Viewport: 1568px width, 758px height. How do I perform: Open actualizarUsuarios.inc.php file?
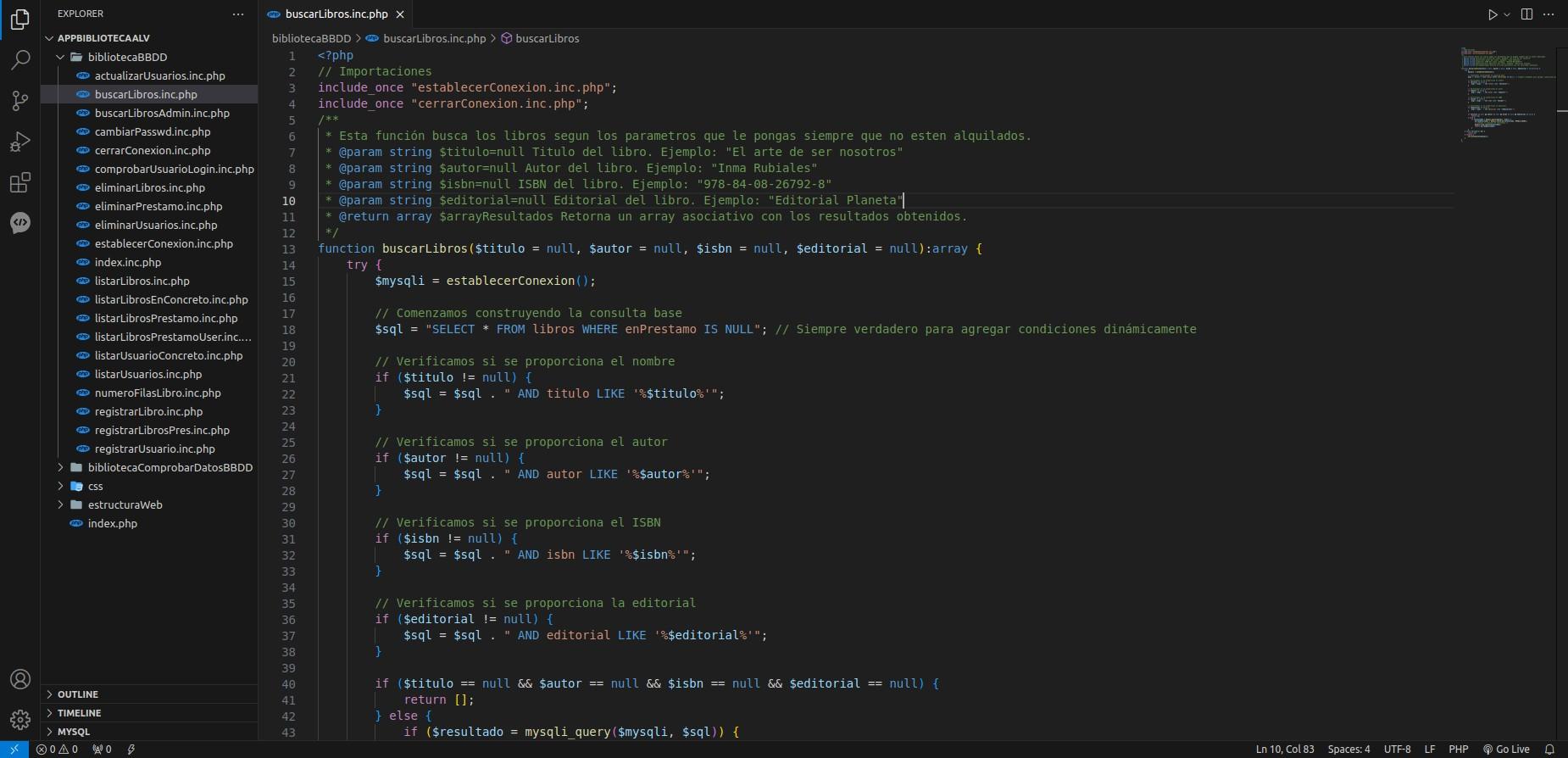[x=149, y=75]
